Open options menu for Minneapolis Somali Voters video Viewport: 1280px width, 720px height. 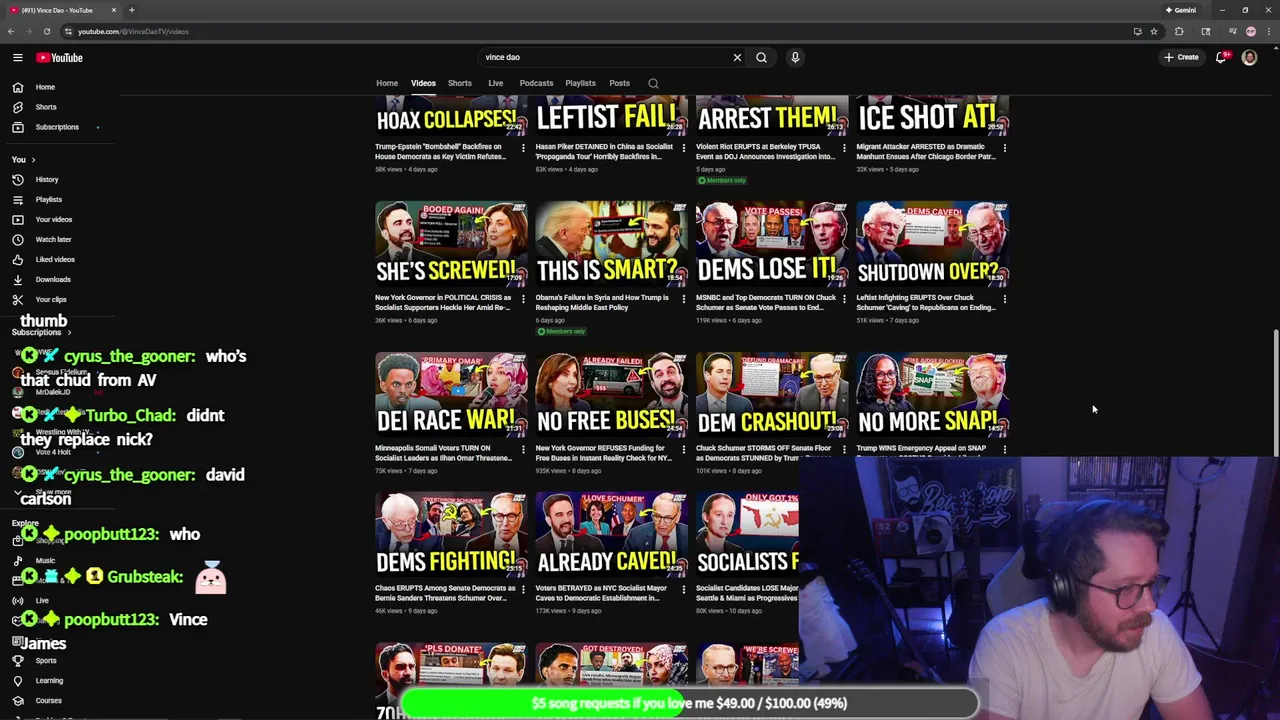pyautogui.click(x=523, y=450)
